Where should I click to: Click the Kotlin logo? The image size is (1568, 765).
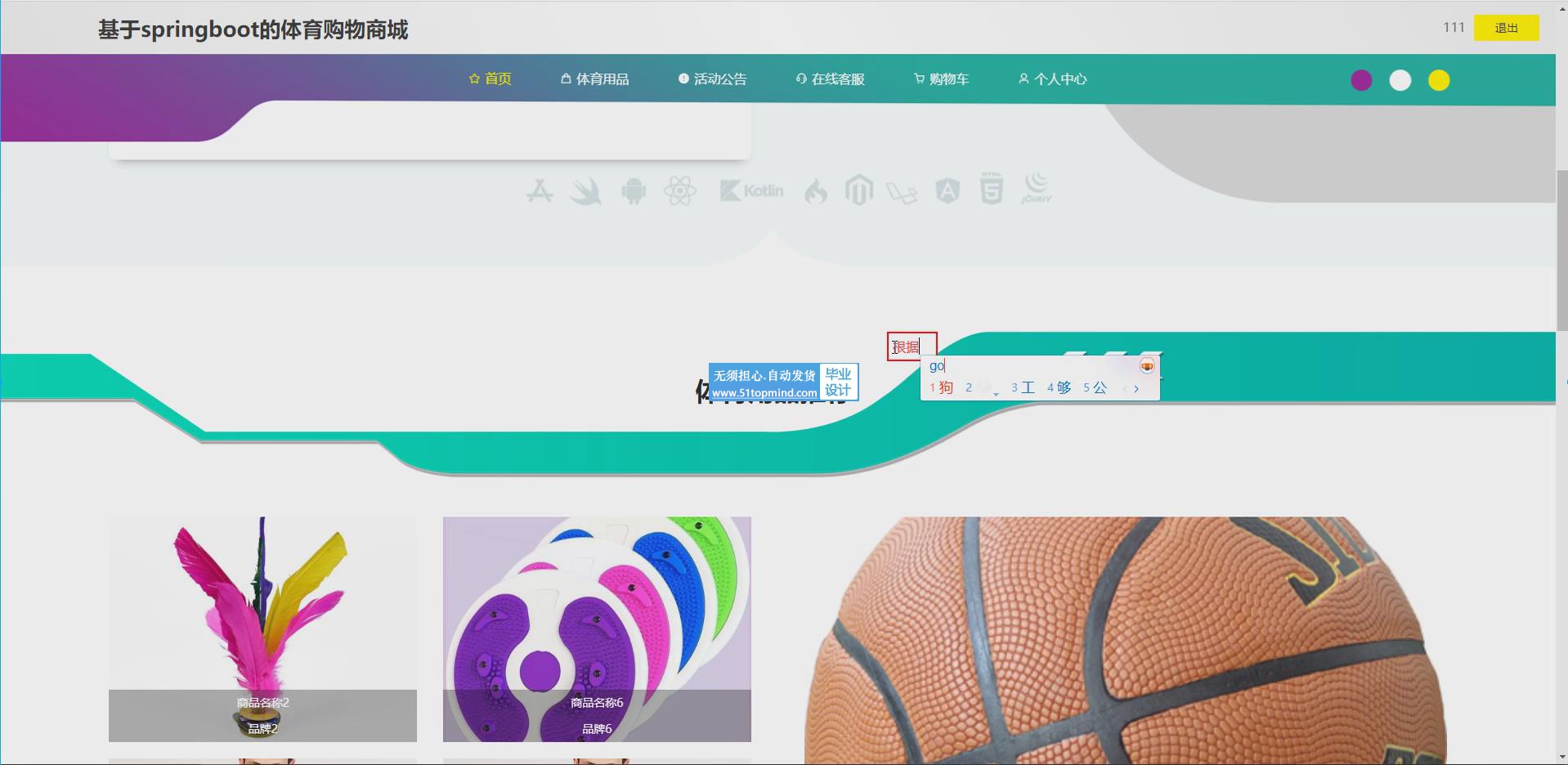(x=751, y=191)
